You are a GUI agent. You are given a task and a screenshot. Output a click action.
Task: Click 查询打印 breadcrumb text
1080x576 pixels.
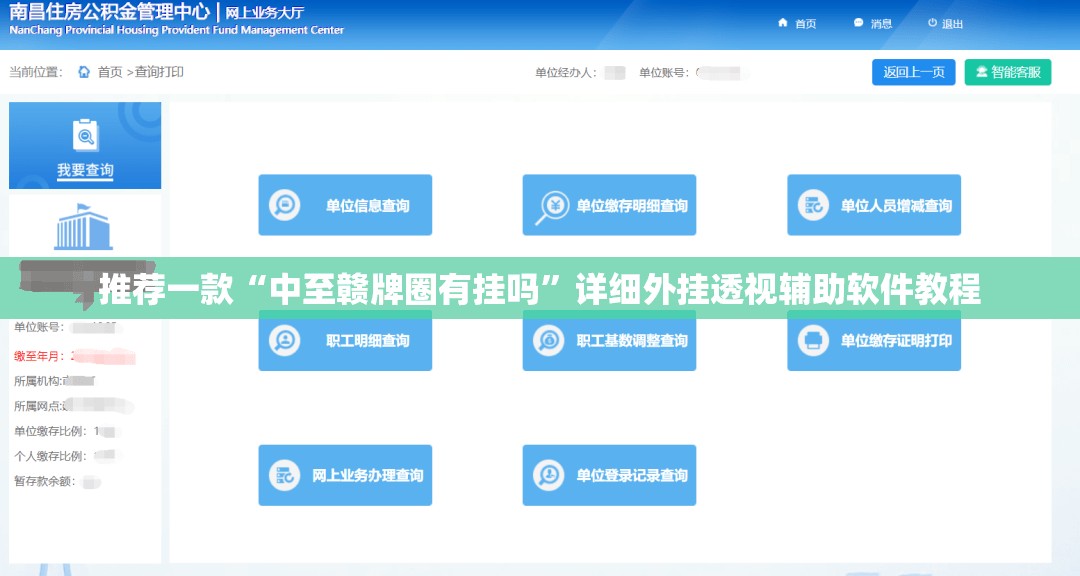tap(159, 72)
